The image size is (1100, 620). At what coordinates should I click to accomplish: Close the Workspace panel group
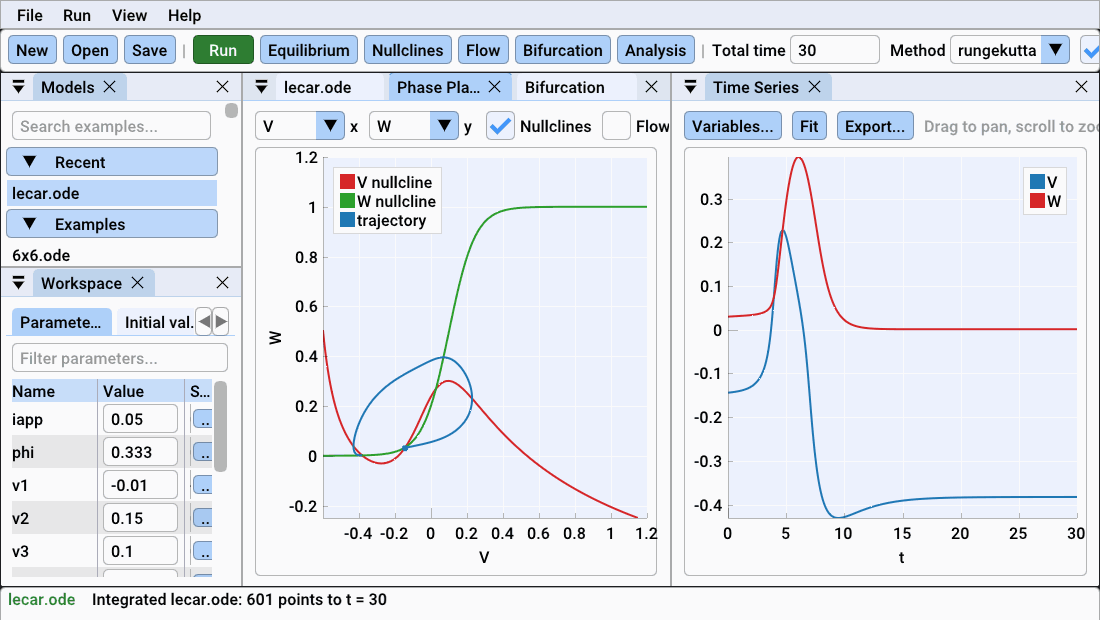pos(222,283)
